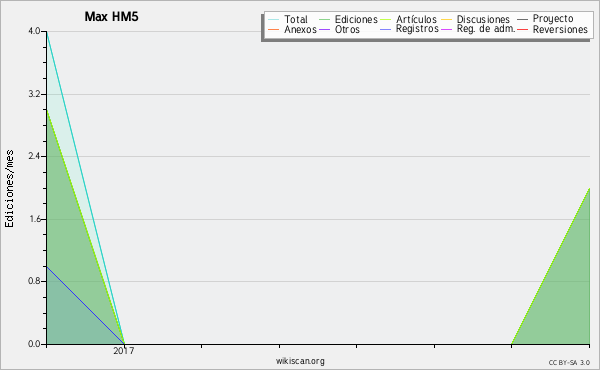The width and height of the screenshot is (600, 370).
Task: Click the Registros legend label
Action: pos(417,29)
